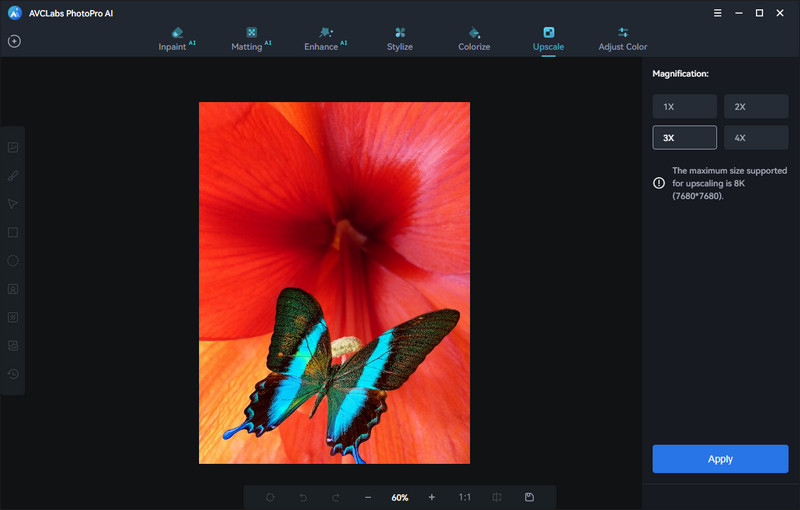Screen dimensions: 800x510
Task: Select the arrow selection tool
Action: [13, 204]
